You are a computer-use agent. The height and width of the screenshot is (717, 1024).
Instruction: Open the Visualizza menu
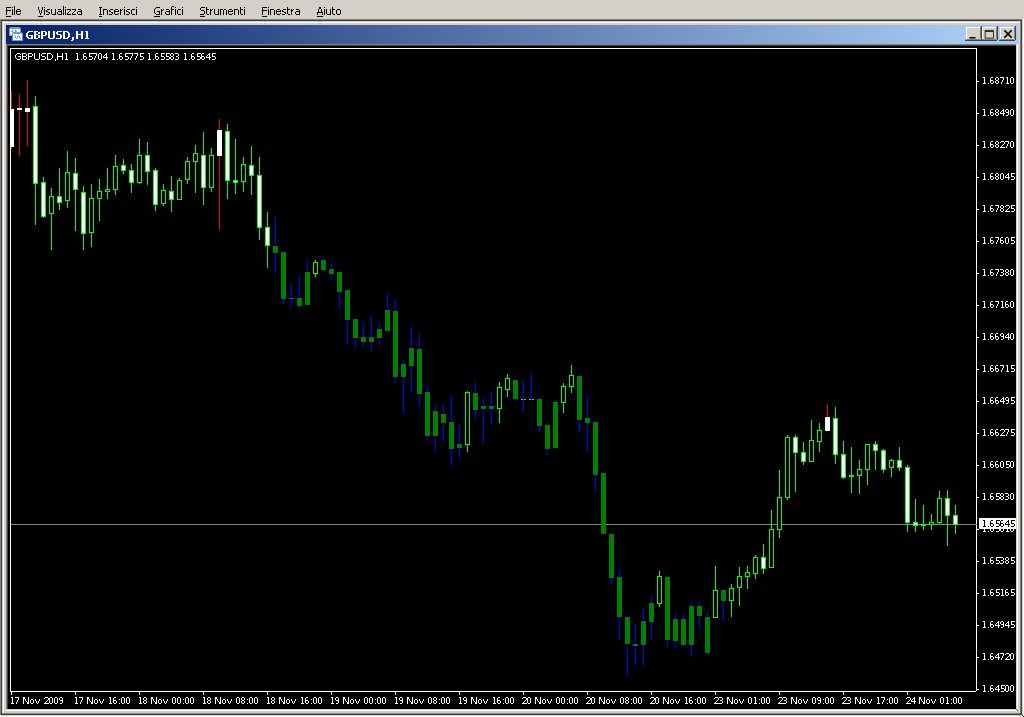click(59, 11)
